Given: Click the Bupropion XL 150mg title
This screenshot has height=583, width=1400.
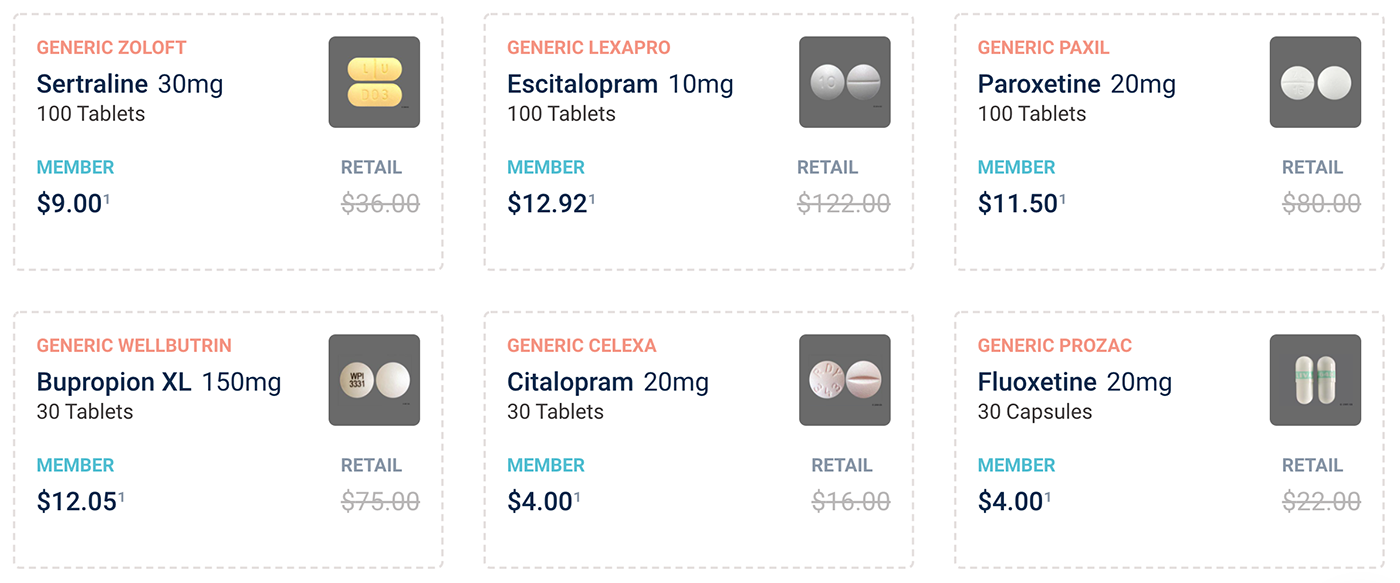Looking at the screenshot, I should tap(159, 382).
